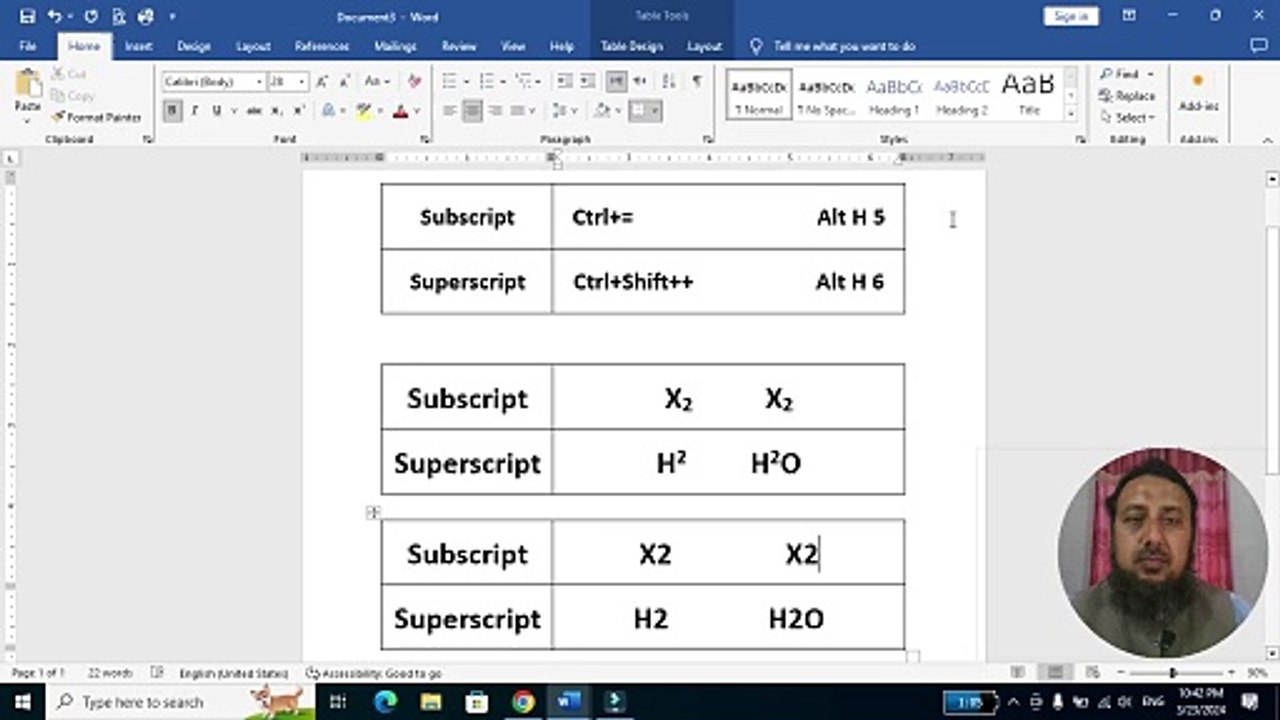Open comments icon below window controls
Screen dimensions: 1280x720
click(1258, 46)
